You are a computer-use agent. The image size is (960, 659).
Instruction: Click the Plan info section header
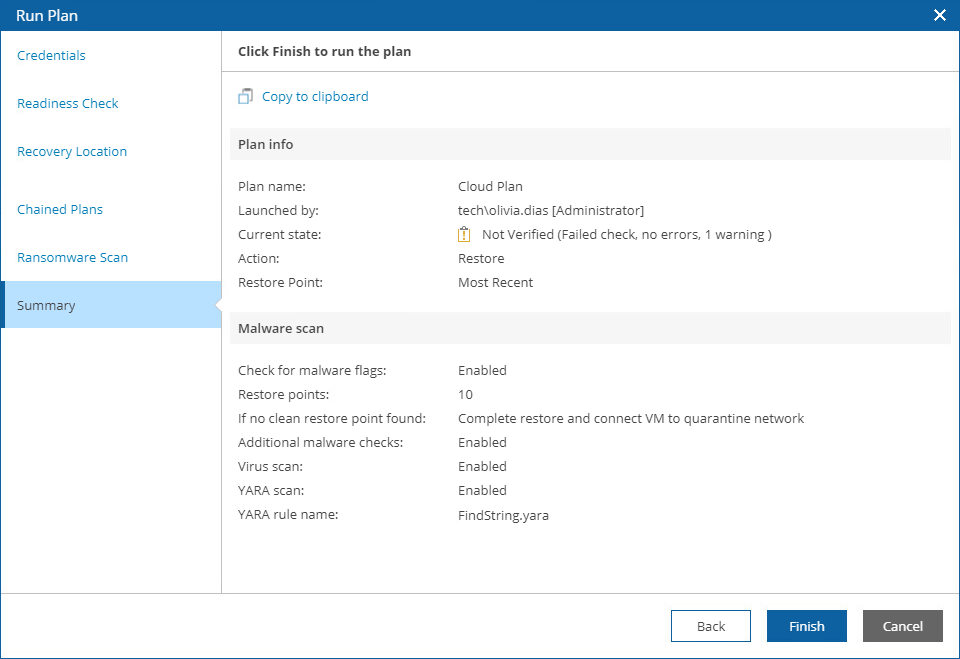tap(266, 145)
